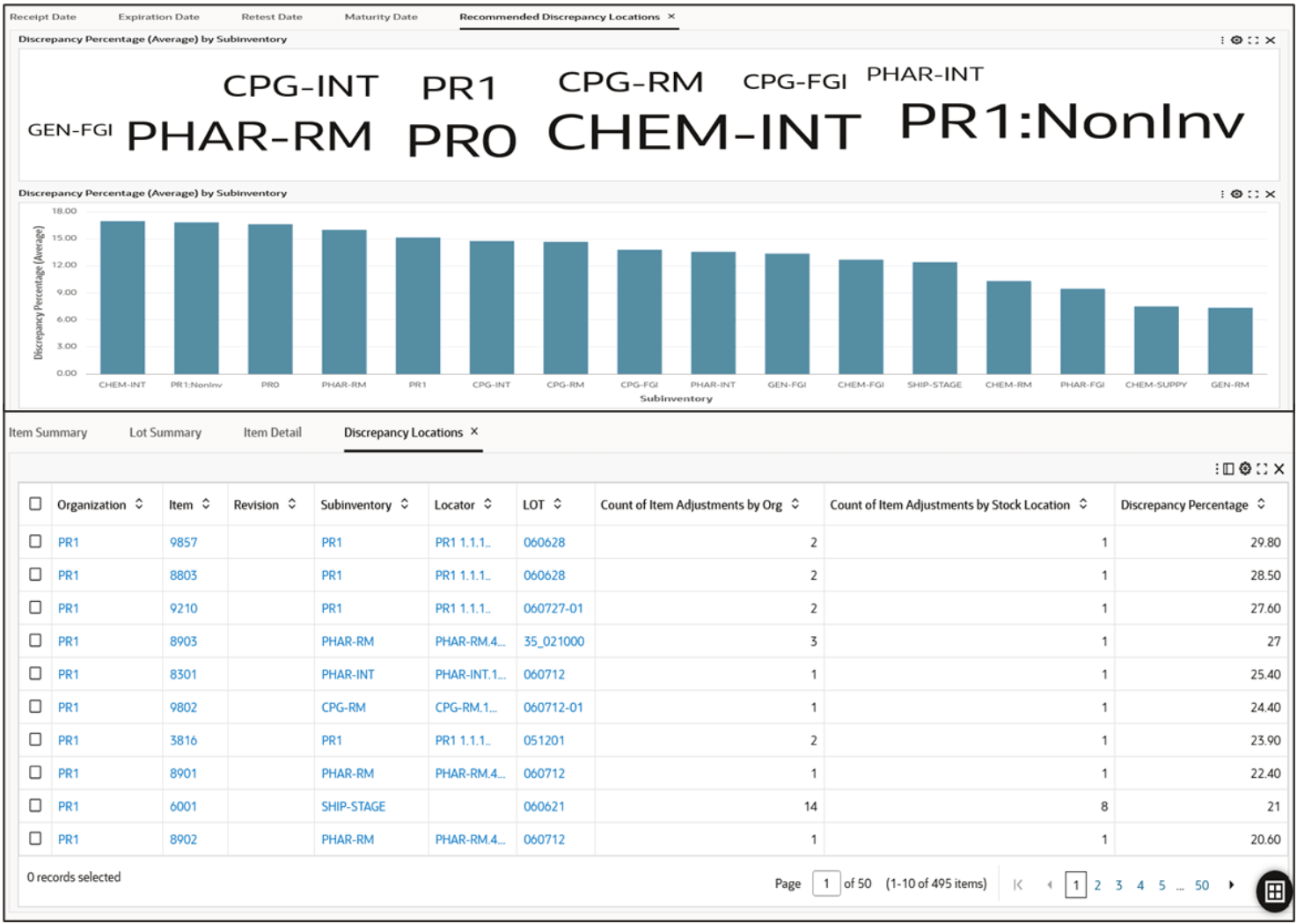Image resolution: width=1297 pixels, height=924 pixels.
Task: Tick the checkbox for item 9802
Action: (x=35, y=707)
